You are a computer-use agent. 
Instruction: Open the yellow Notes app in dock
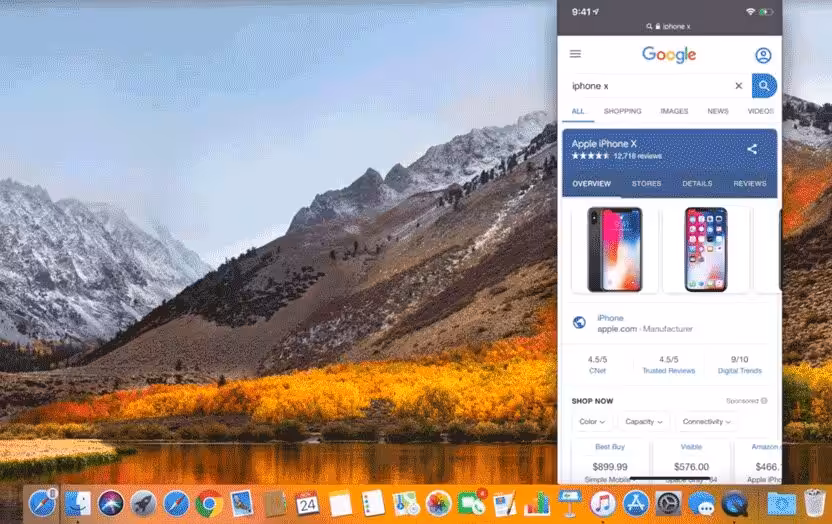pyautogui.click(x=340, y=503)
